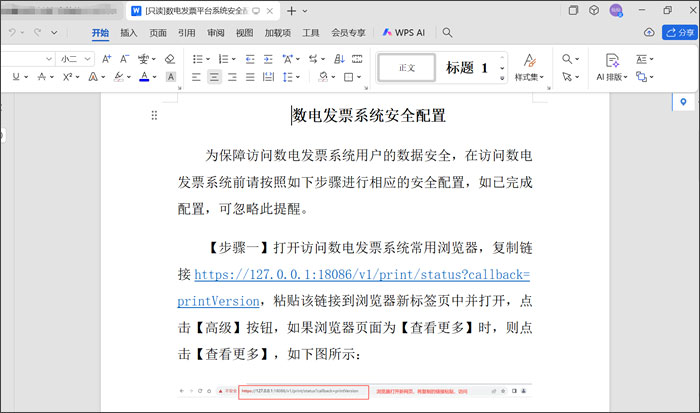700x413 pixels.
Task: Click the cloud upload icon
Action: tap(649, 33)
